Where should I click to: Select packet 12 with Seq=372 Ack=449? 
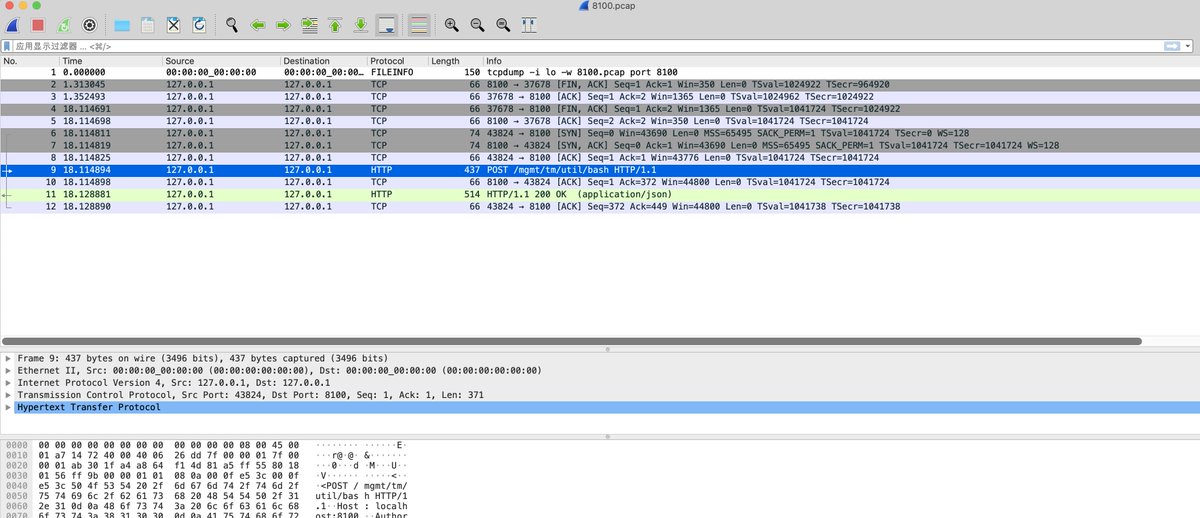tap(600, 206)
